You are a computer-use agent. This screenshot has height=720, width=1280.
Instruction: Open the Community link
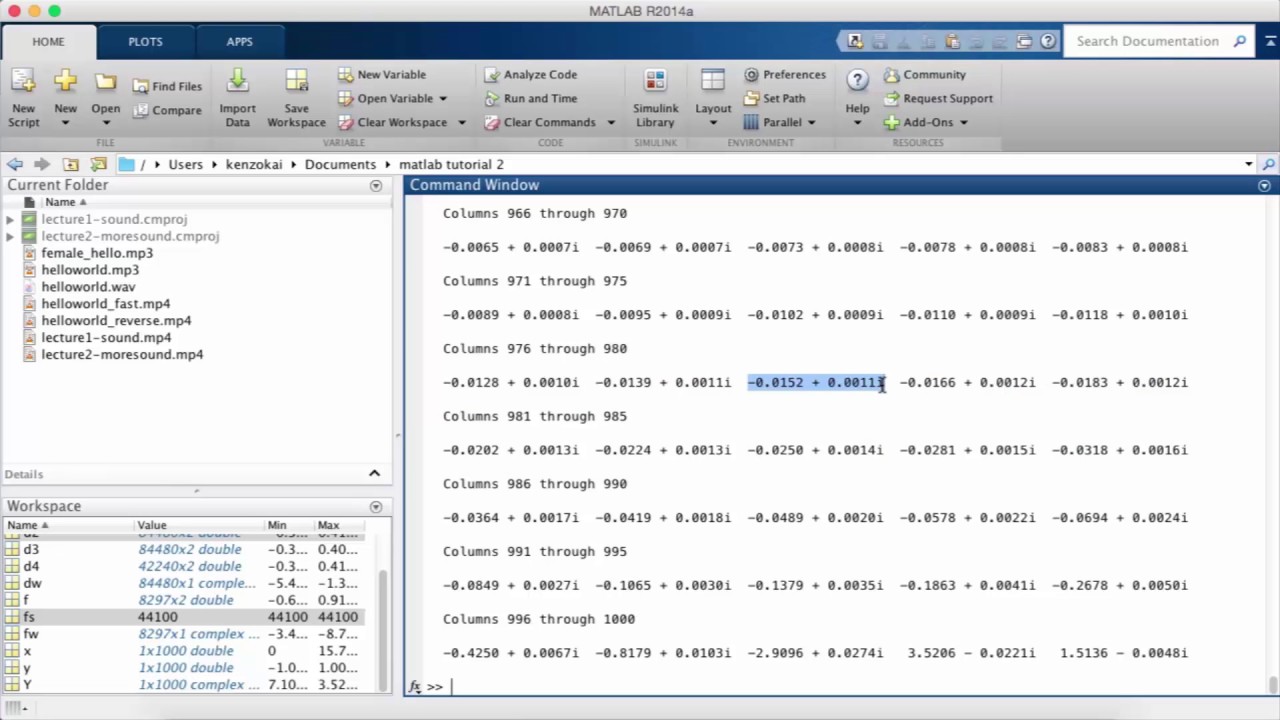[924, 74]
